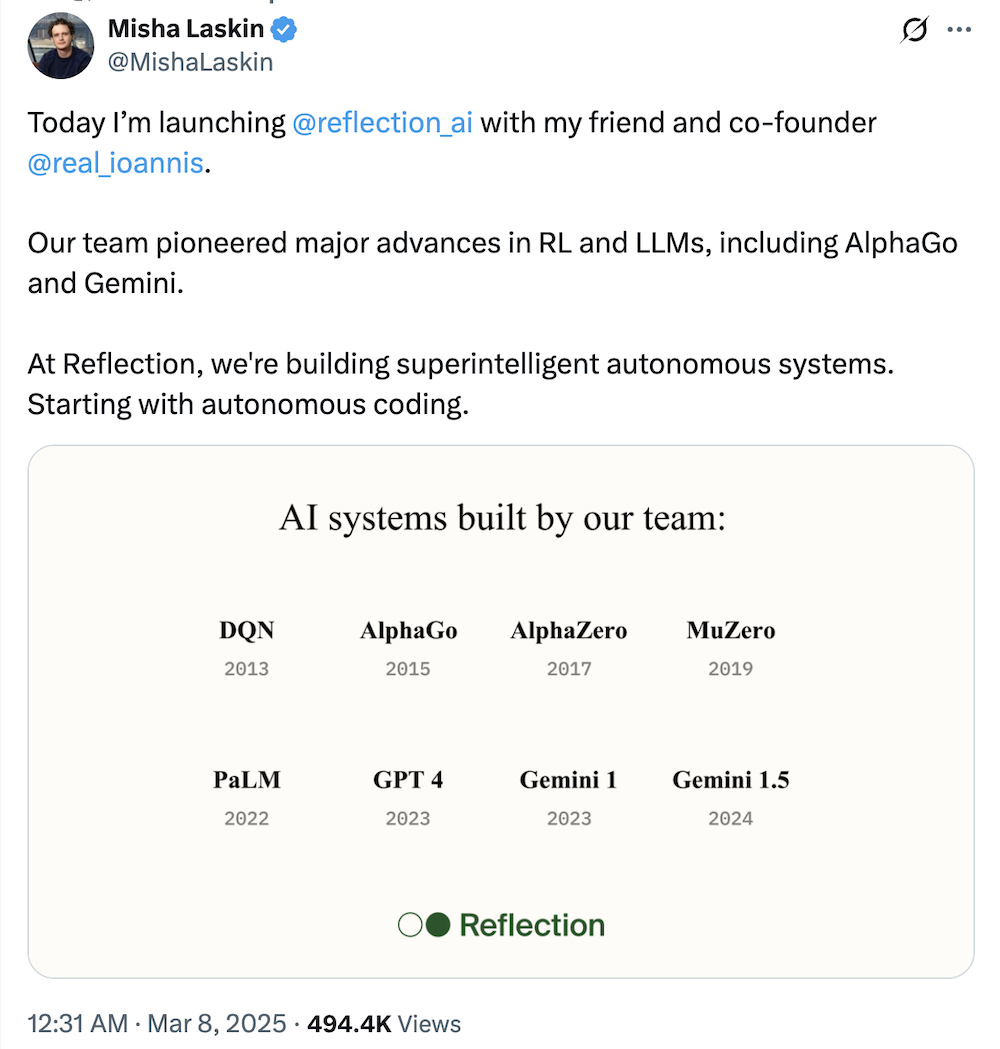Open the three-dot more options menu
Image resolution: width=1000 pixels, height=1049 pixels.
click(958, 31)
